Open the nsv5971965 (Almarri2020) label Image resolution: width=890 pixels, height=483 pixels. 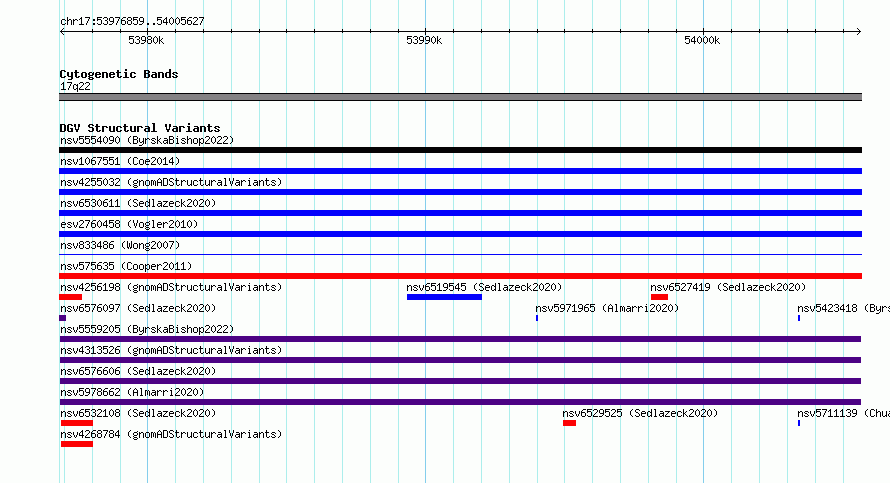click(x=607, y=308)
